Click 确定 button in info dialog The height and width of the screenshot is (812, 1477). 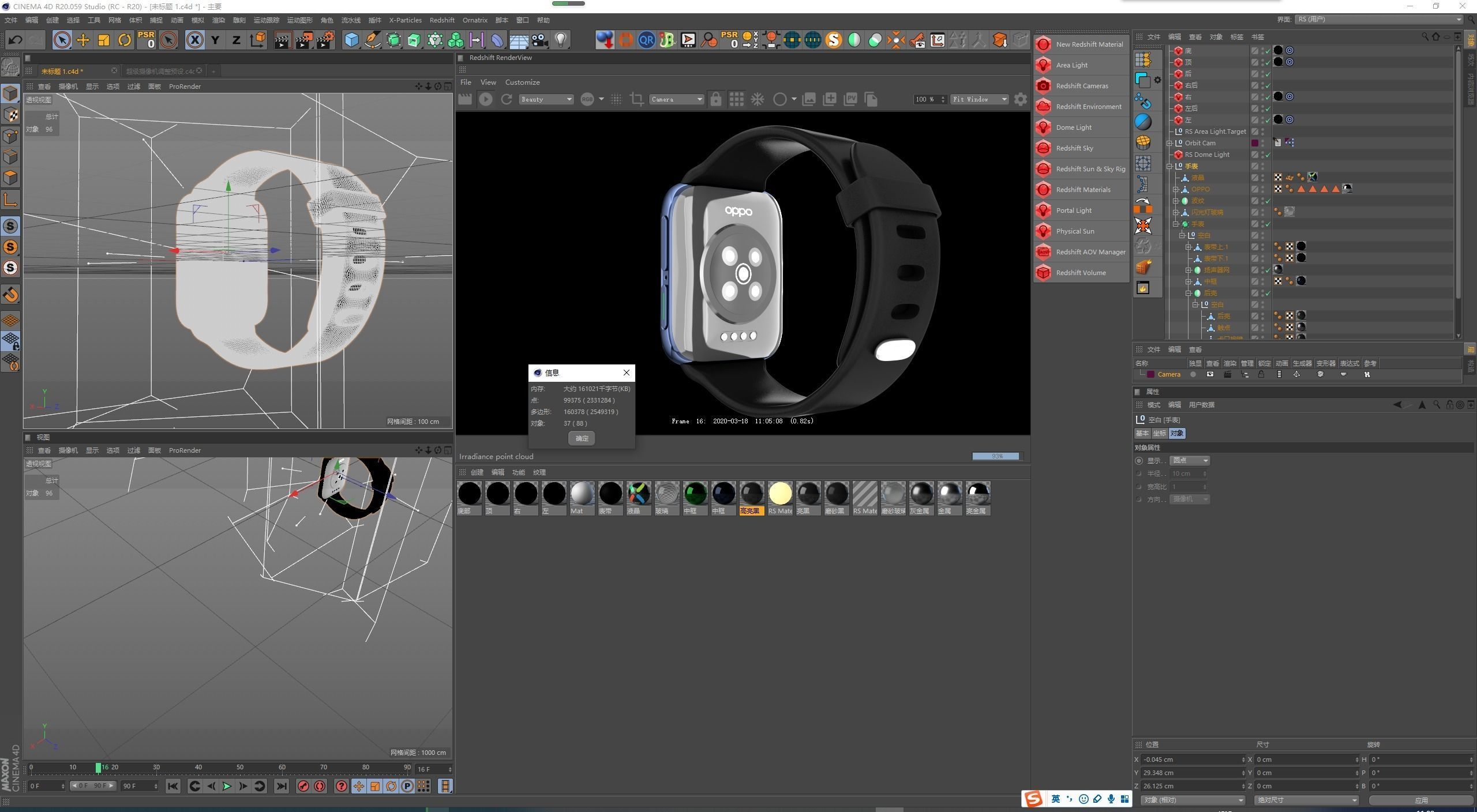(x=582, y=438)
